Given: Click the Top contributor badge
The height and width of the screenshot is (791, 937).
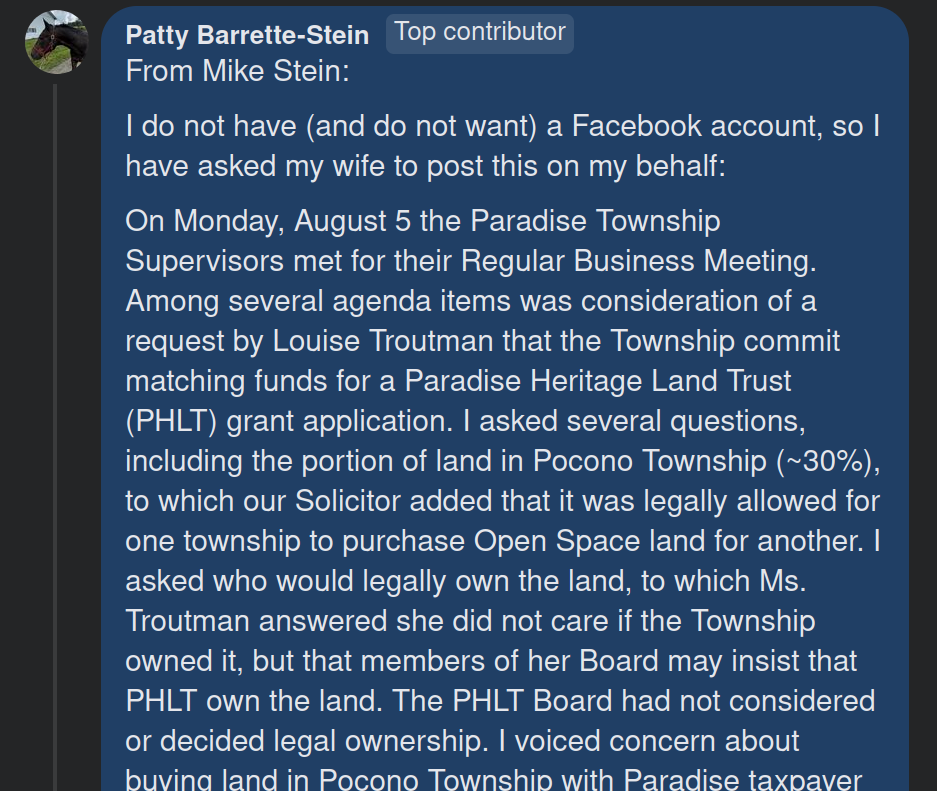Looking at the screenshot, I should (x=480, y=32).
